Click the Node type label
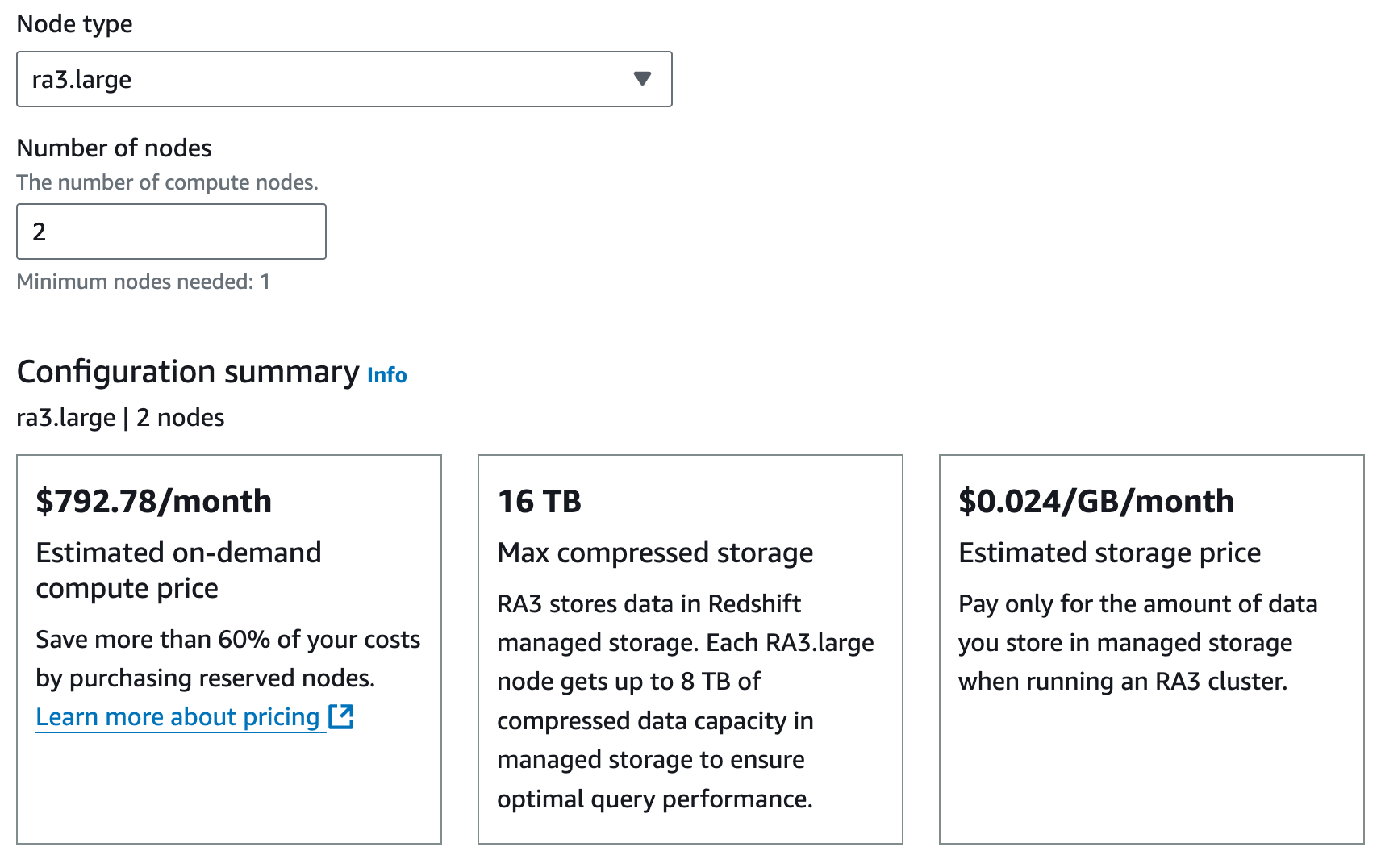The width and height of the screenshot is (1381, 868). tap(74, 24)
